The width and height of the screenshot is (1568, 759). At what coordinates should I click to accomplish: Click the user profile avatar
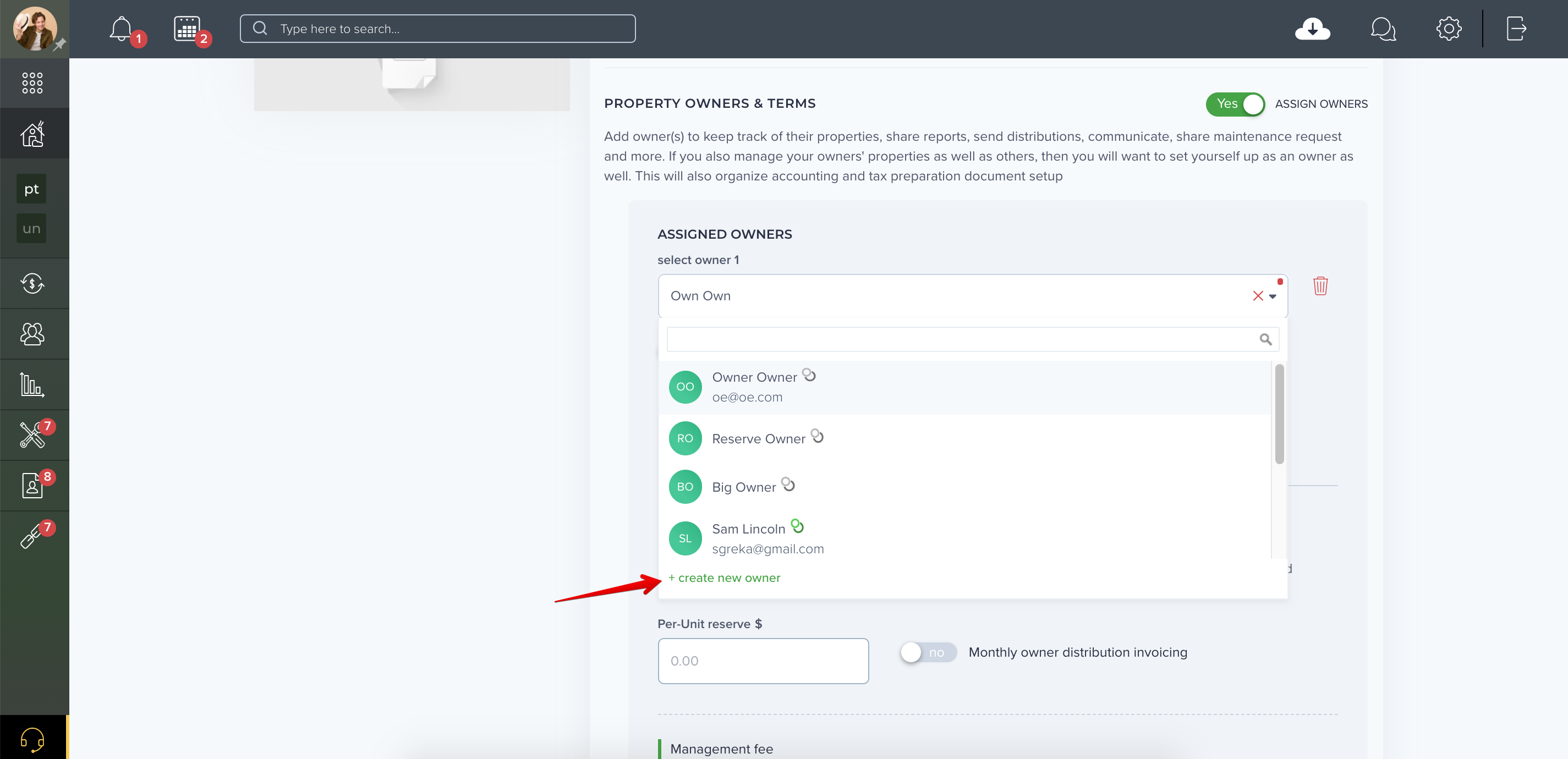(x=35, y=29)
